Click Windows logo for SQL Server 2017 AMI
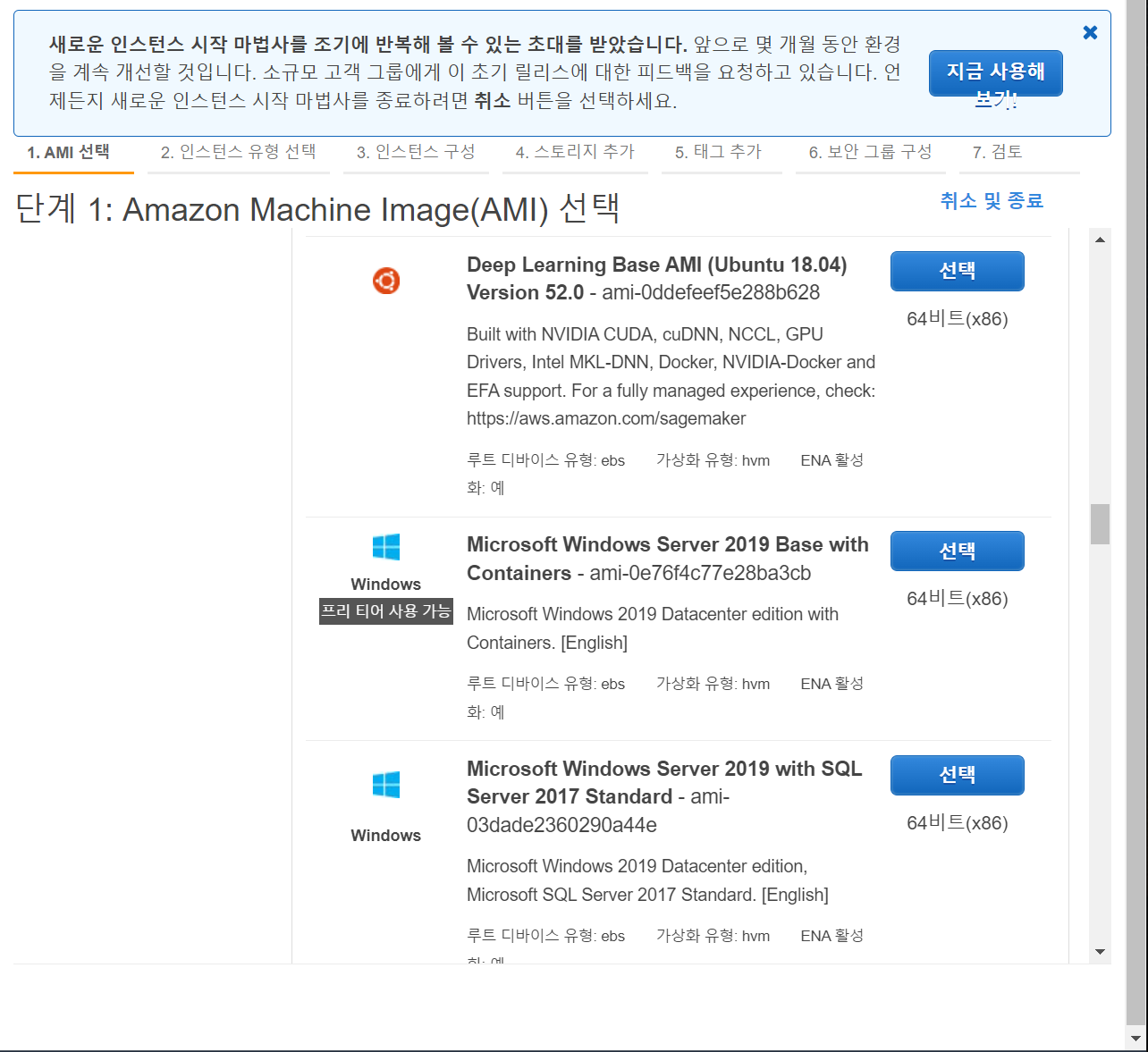The image size is (1148, 1052). [x=386, y=785]
